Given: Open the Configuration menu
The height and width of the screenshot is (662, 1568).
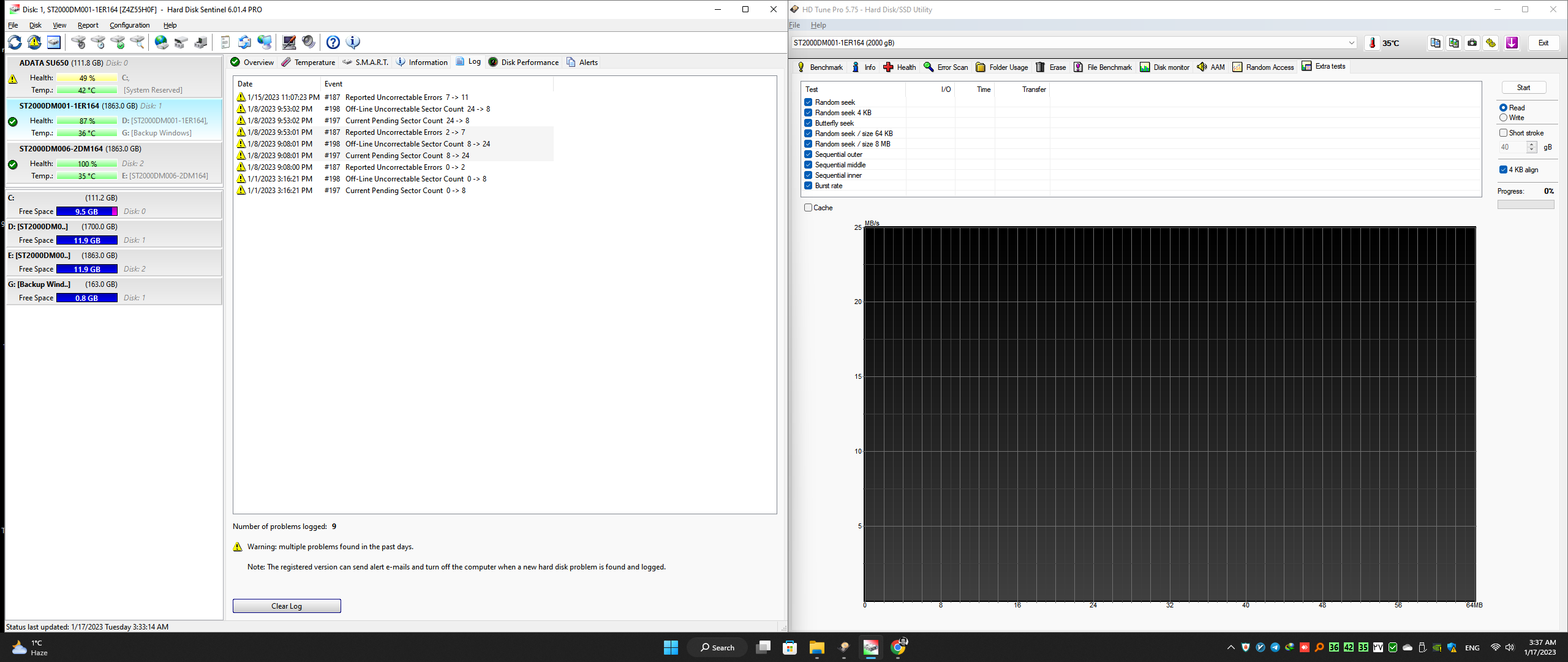Looking at the screenshot, I should tap(129, 25).
